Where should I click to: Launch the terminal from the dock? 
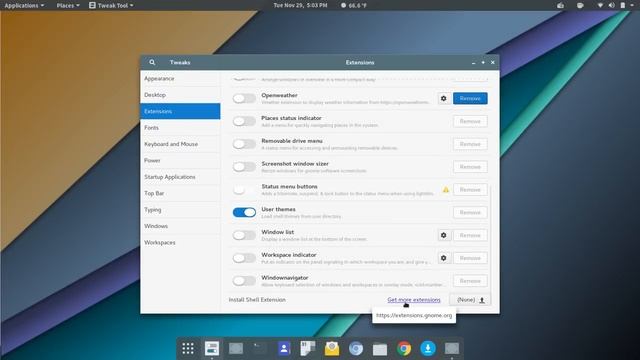click(260, 348)
